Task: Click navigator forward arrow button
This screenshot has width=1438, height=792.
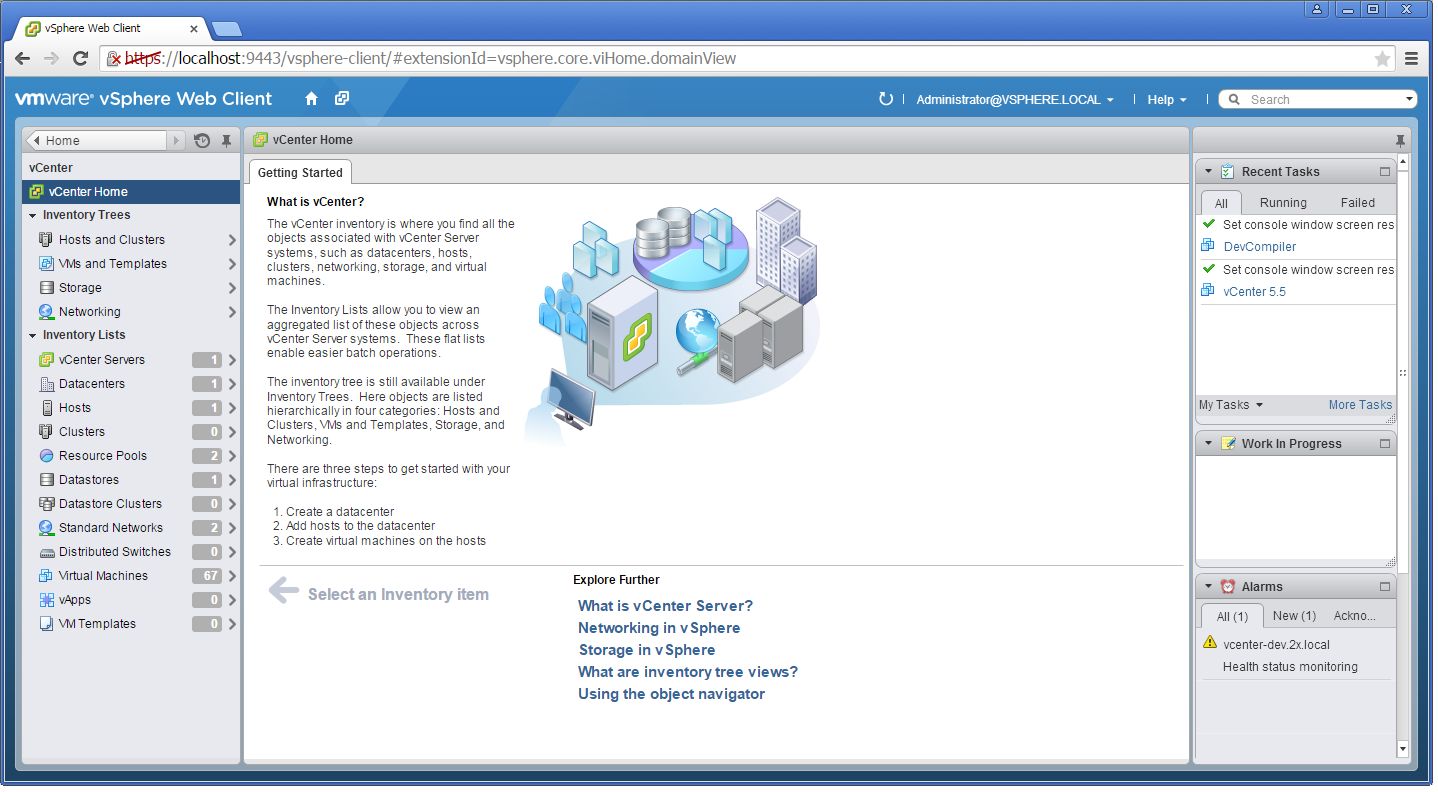Action: (x=177, y=141)
